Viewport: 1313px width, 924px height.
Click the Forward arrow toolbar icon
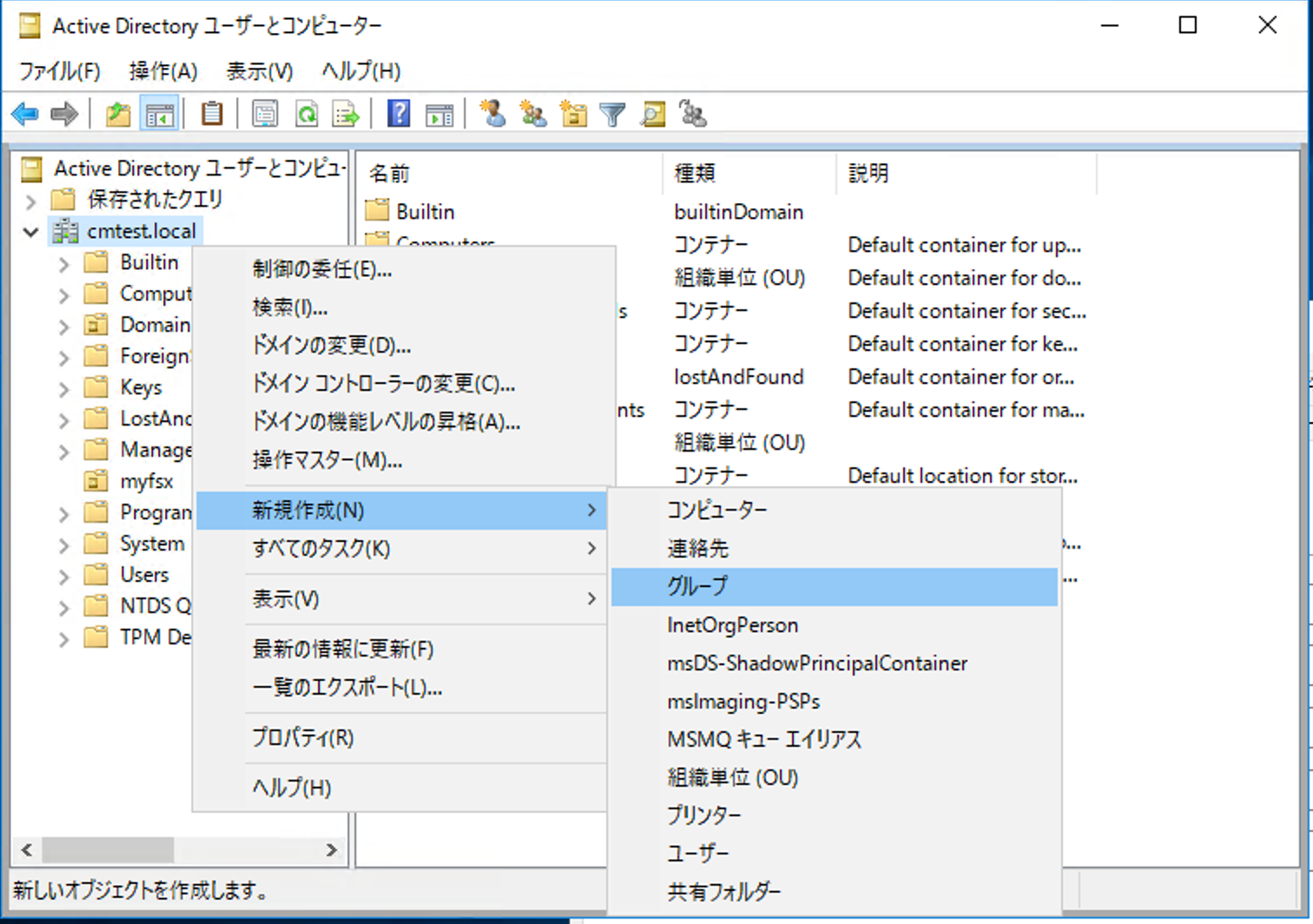pyautogui.click(x=64, y=114)
